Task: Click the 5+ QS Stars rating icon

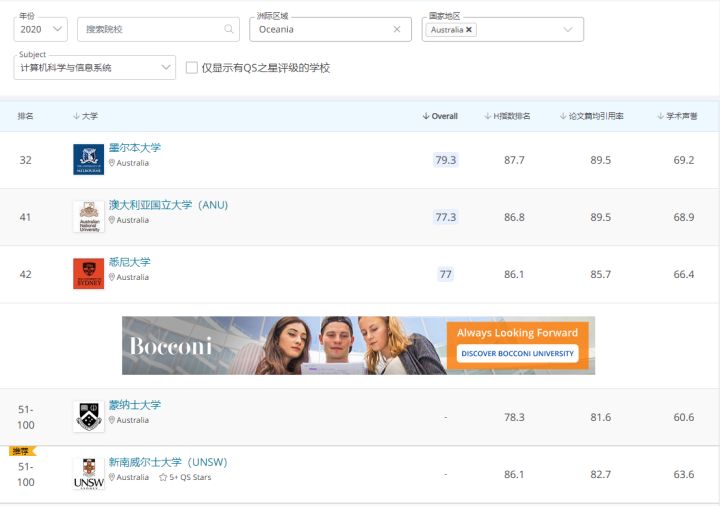Action: (x=163, y=478)
